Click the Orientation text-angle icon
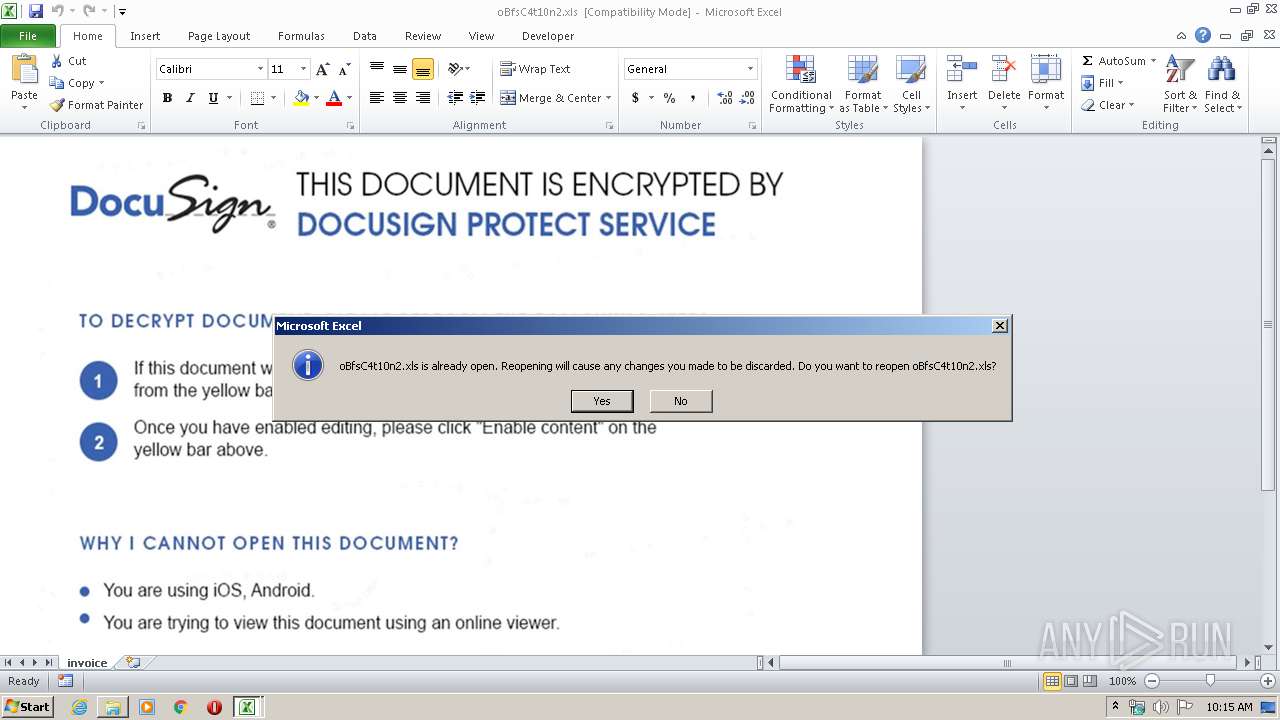 455,69
